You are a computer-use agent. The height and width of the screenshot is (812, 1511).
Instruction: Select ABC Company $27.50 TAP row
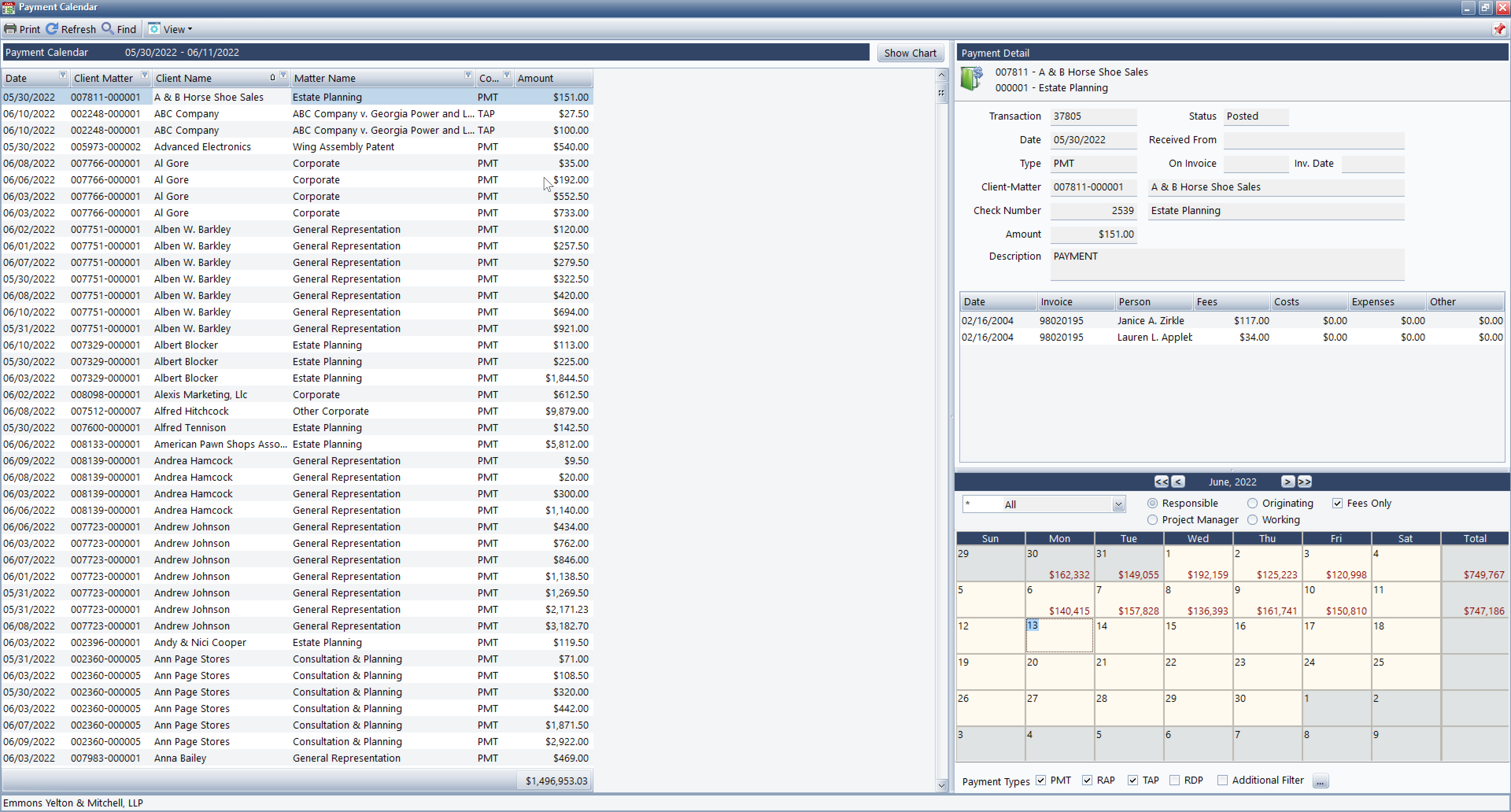[297, 114]
